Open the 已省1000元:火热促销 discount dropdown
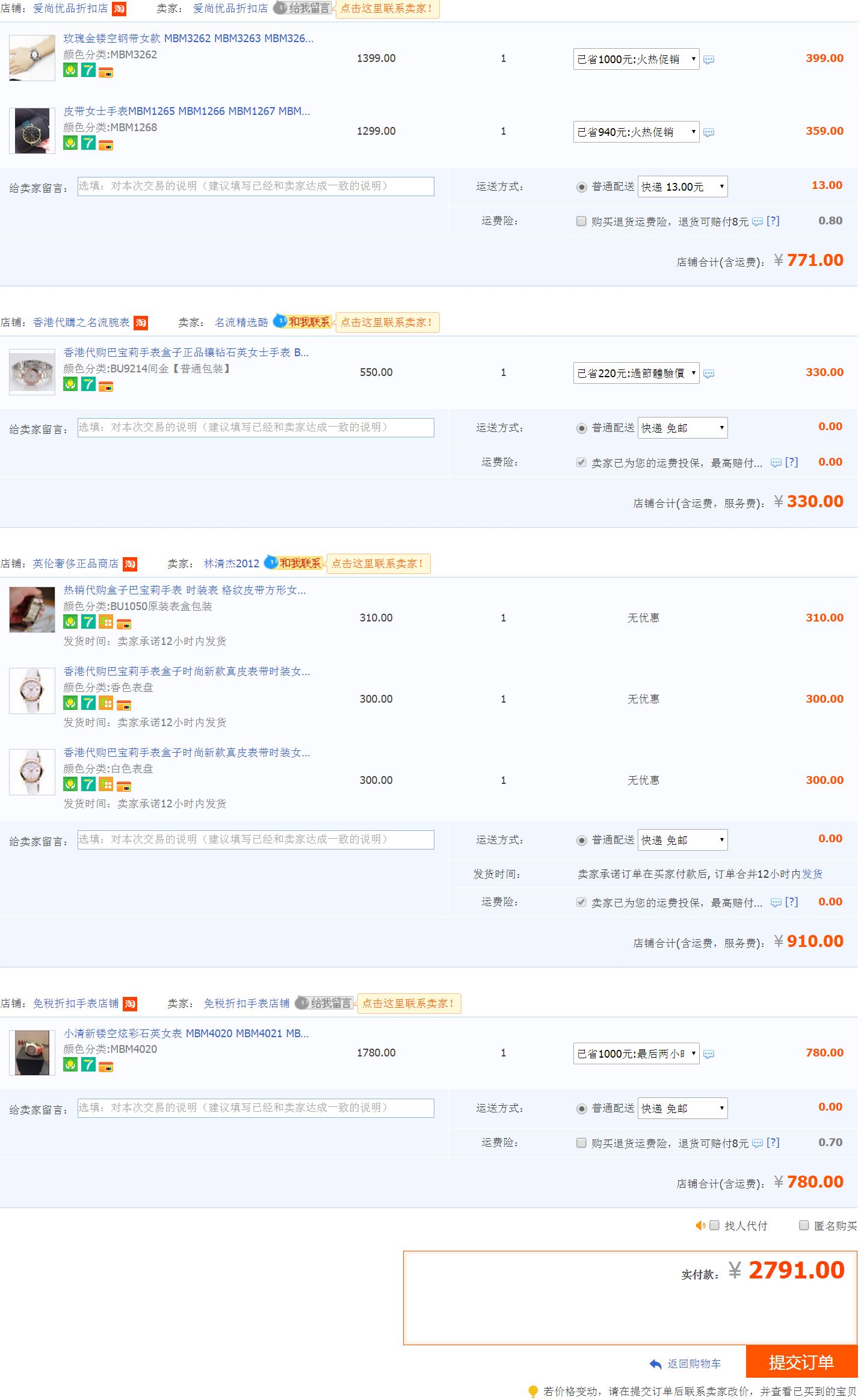 [636, 59]
